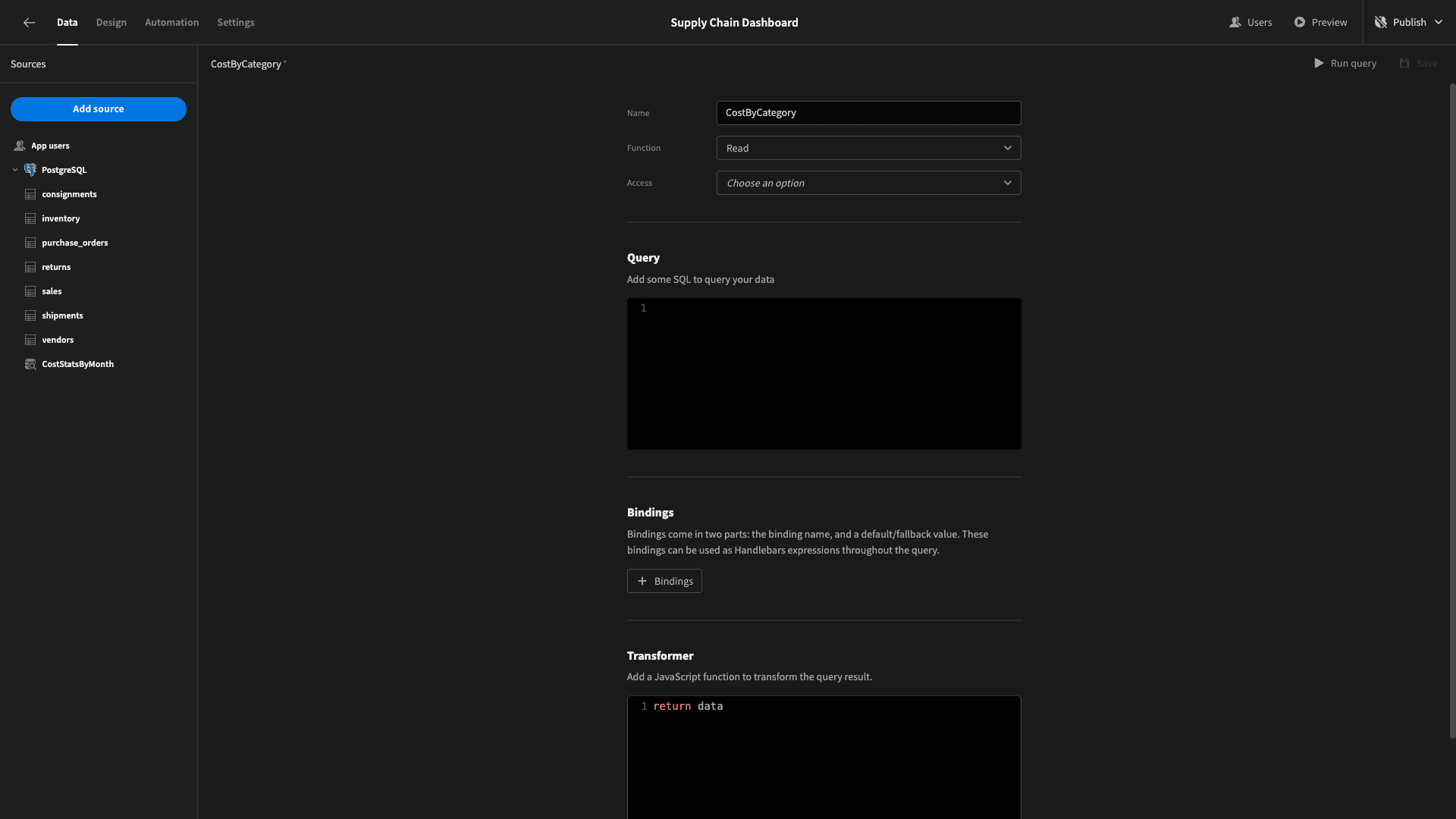Click the Run query play icon
Screen dimensions: 1456x819
1319,64
